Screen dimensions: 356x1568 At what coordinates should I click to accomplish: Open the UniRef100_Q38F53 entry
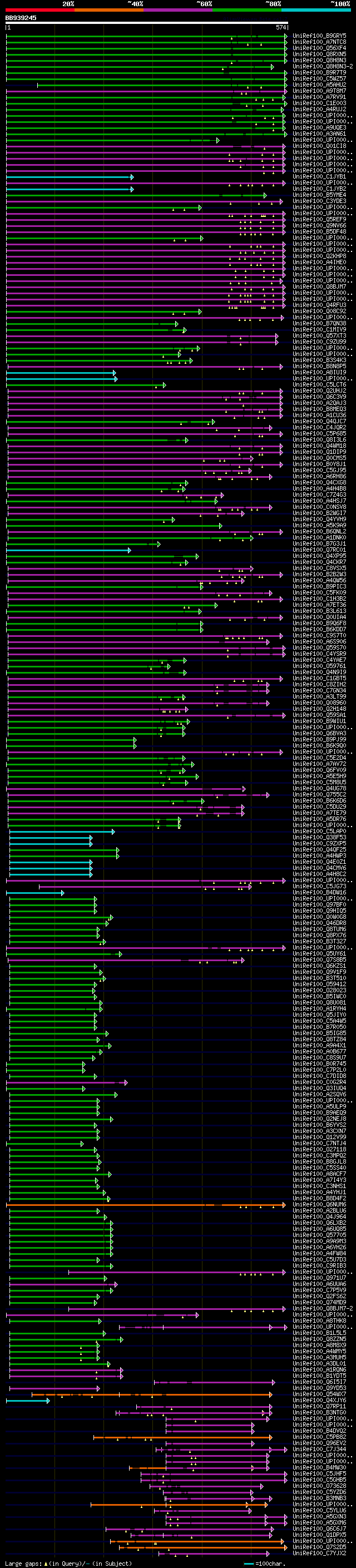click(319, 838)
